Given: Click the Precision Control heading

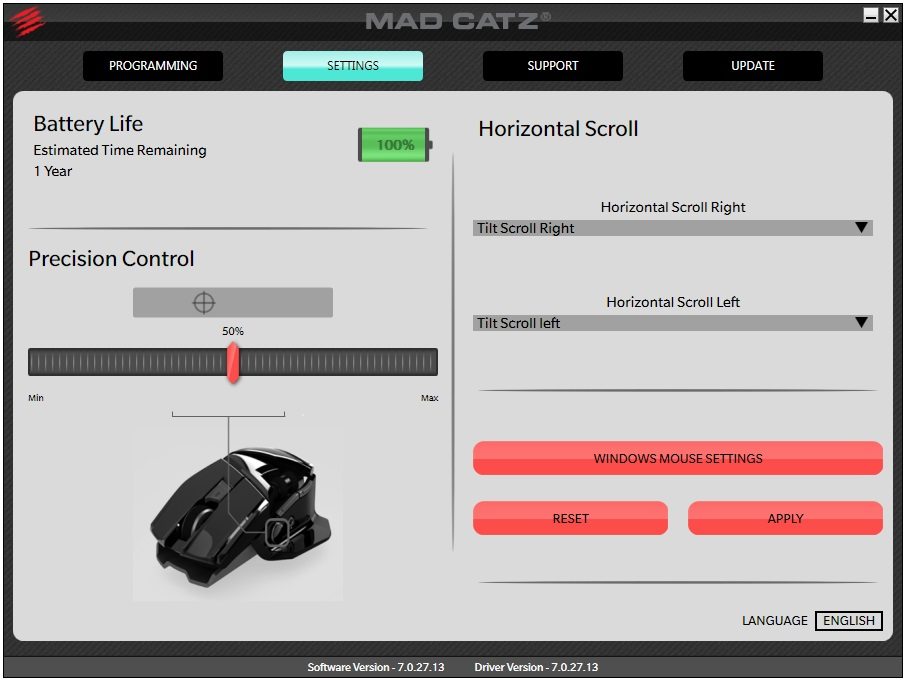Looking at the screenshot, I should (111, 259).
